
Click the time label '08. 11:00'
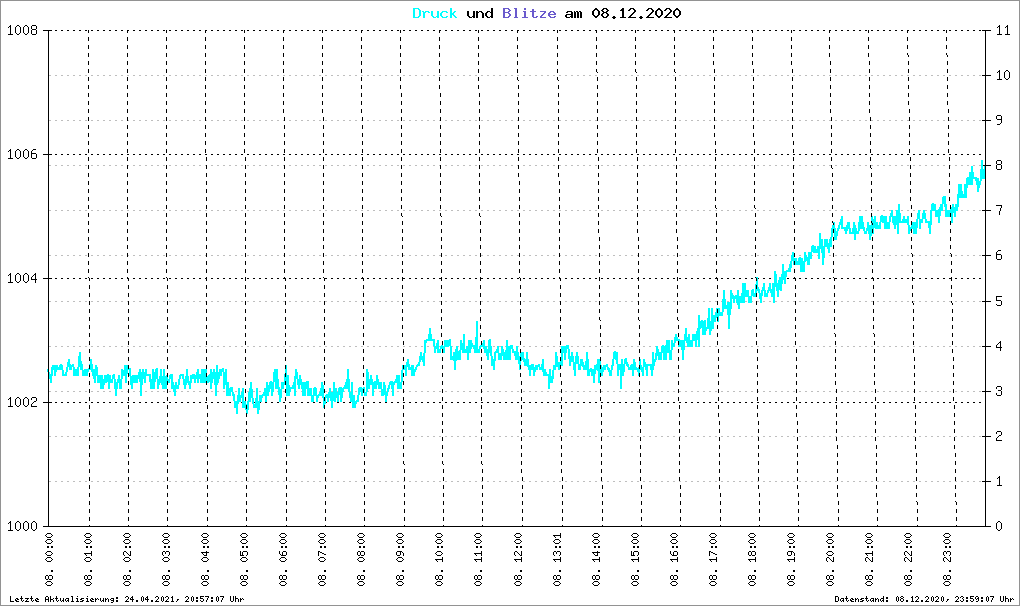(x=479, y=559)
